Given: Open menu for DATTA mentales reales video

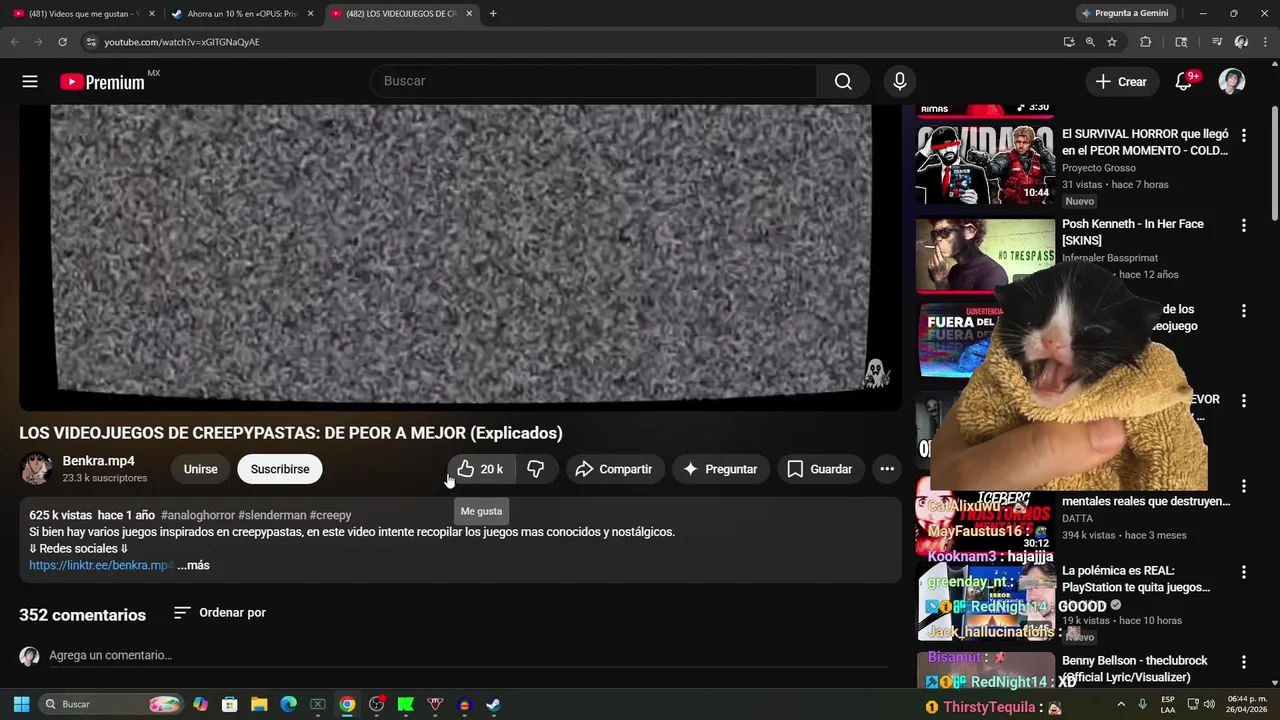Looking at the screenshot, I should 1244,486.
